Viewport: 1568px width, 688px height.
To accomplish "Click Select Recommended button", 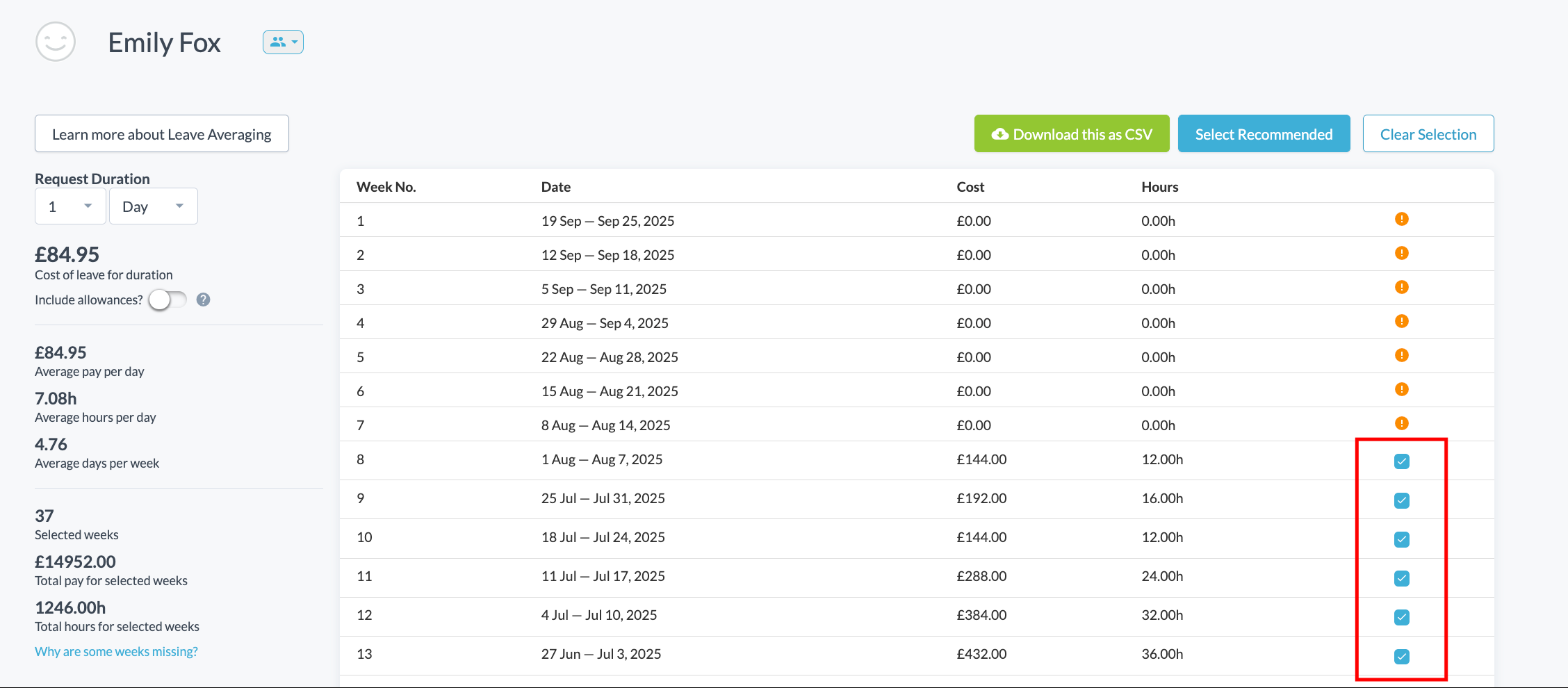I will click(x=1263, y=134).
